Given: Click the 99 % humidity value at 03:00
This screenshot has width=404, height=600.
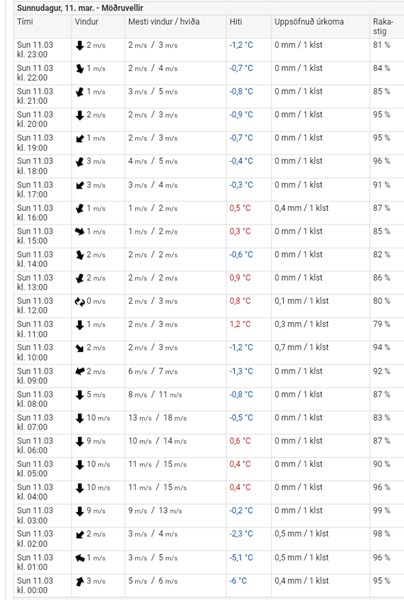Looking at the screenshot, I should coord(381,510).
